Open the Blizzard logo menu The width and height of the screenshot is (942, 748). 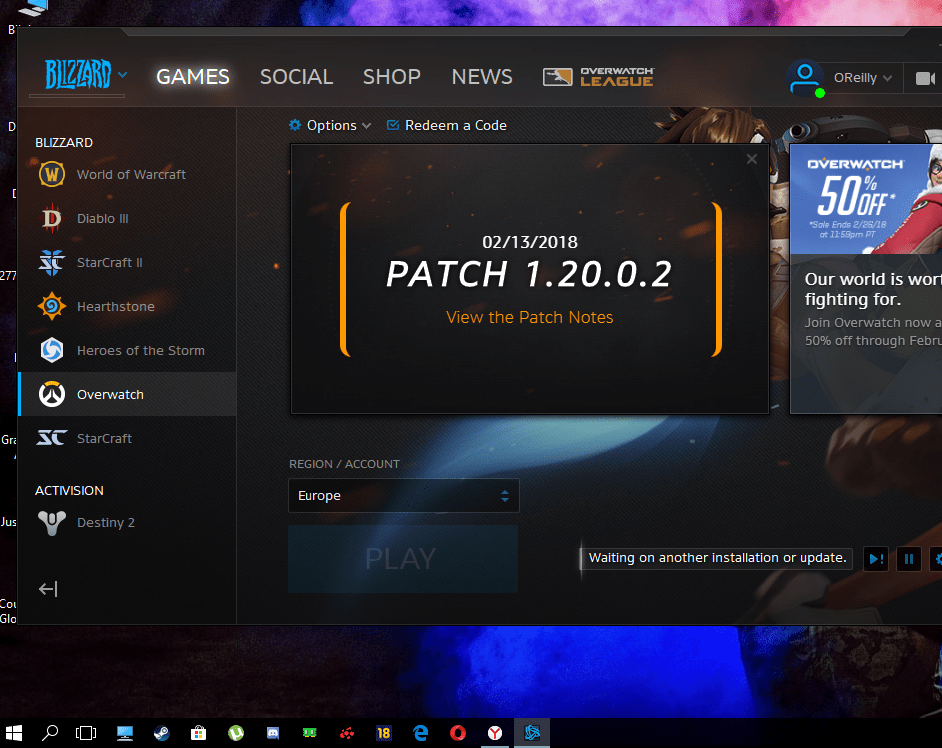86,75
